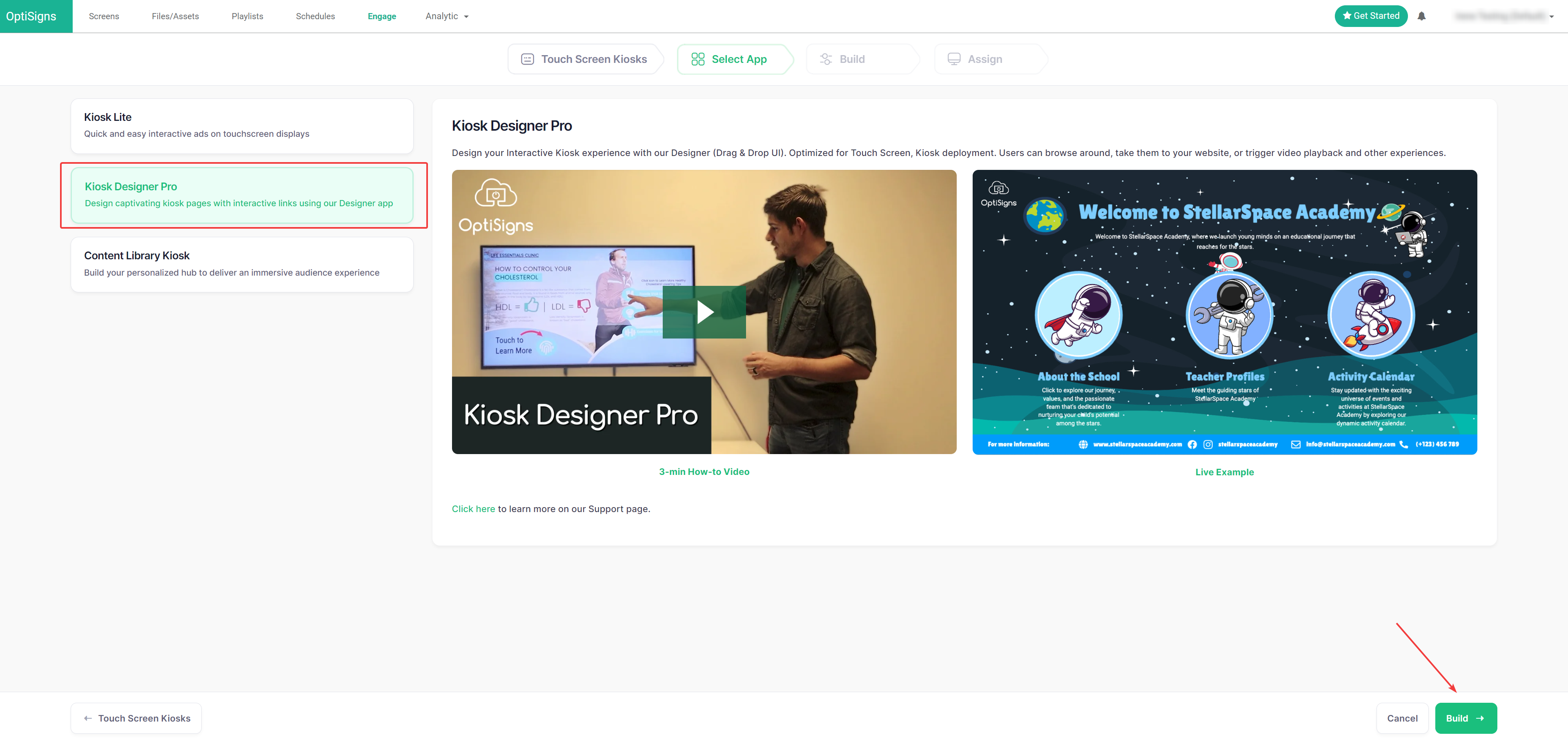The width and height of the screenshot is (1568, 744).
Task: Play the Kiosk Designer Pro how-to video
Action: [x=704, y=312]
